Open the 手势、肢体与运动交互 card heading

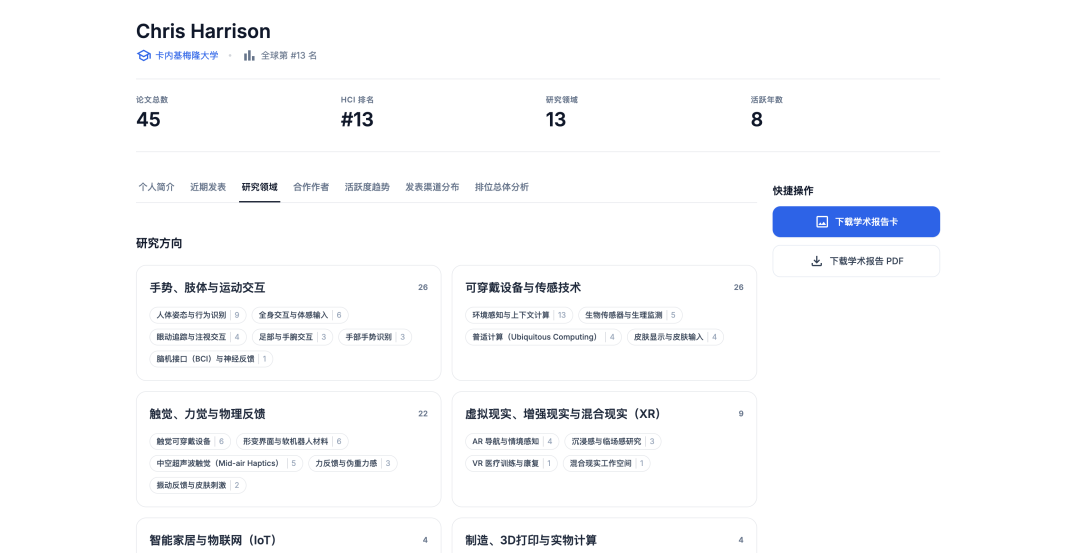[207, 288]
